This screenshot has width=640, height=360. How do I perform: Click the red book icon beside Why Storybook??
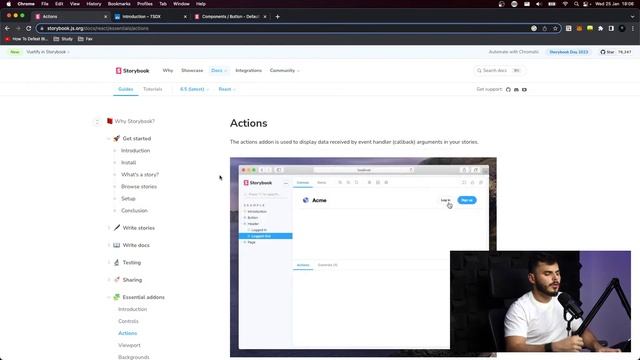(x=109, y=121)
